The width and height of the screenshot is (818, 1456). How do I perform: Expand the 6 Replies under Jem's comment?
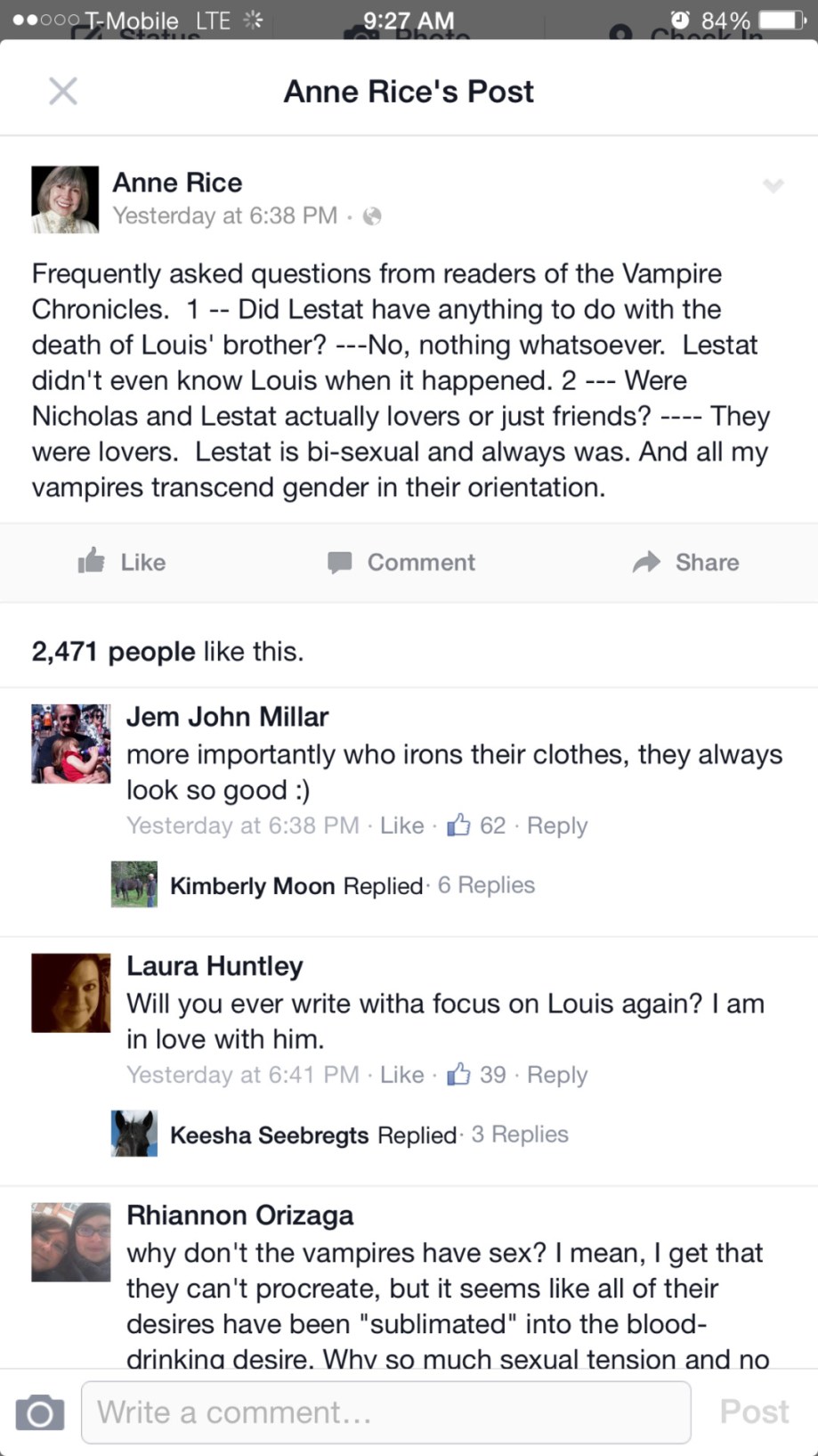[486, 885]
